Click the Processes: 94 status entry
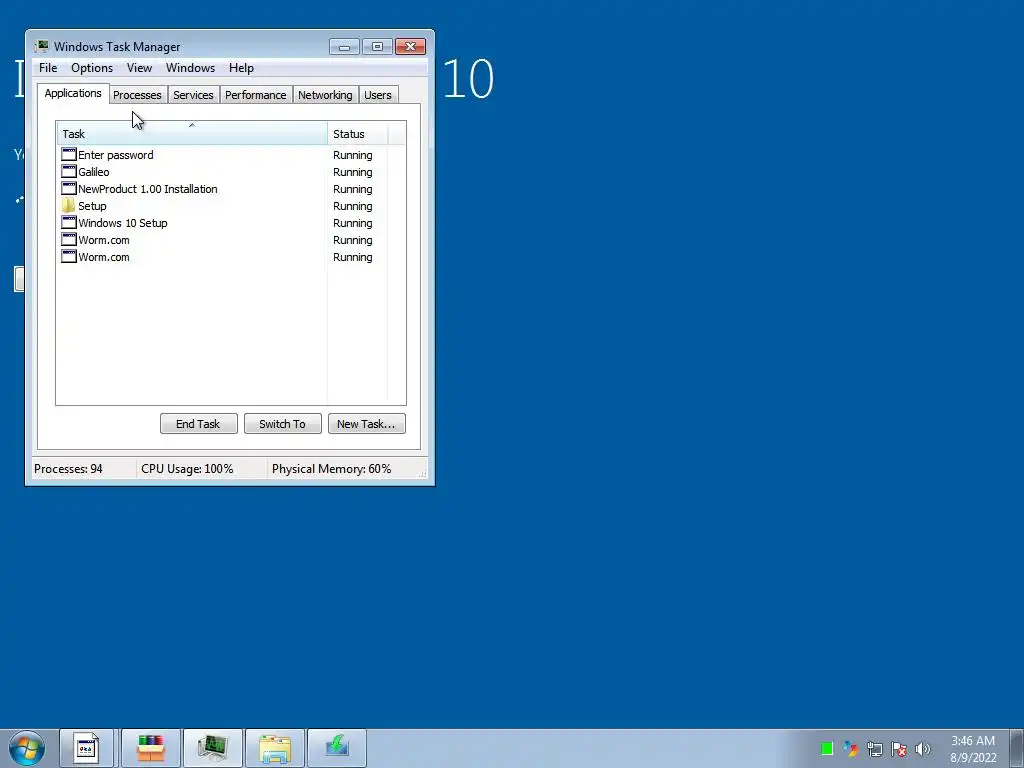The height and width of the screenshot is (768, 1024). 69,469
